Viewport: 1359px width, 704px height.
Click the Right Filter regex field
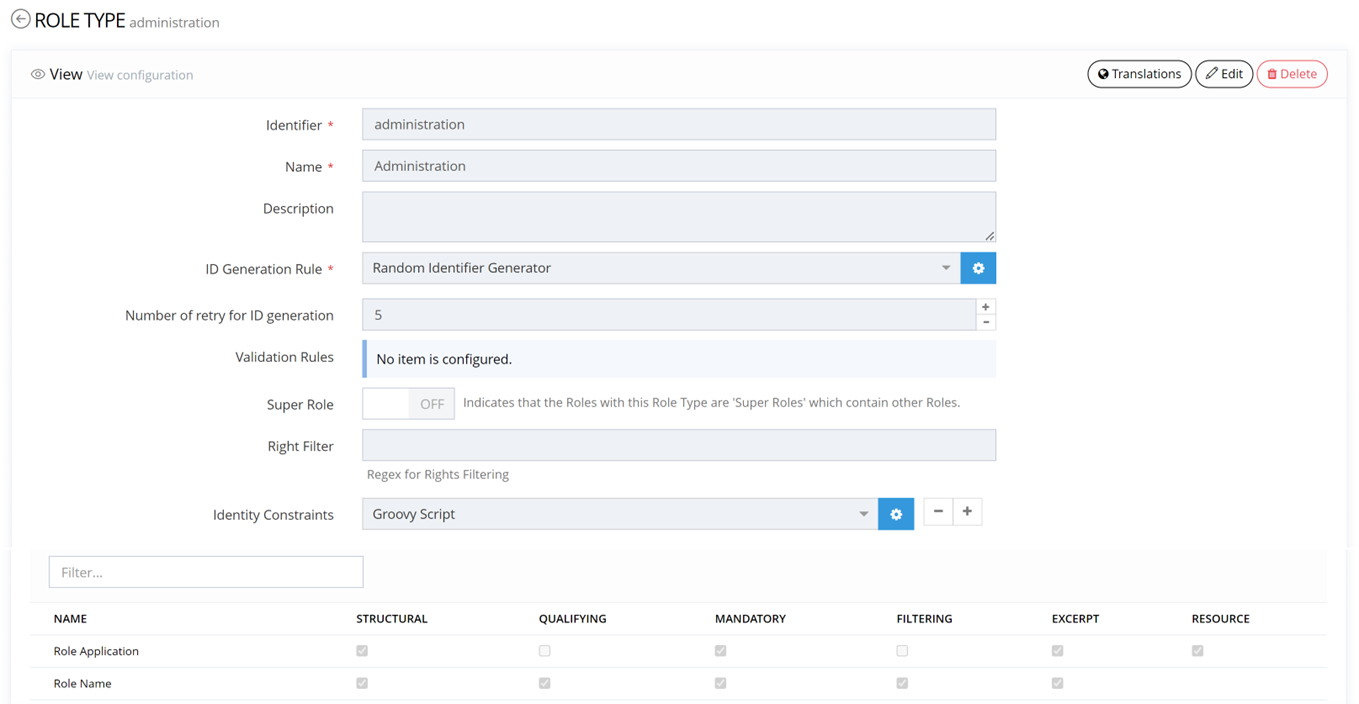pos(678,446)
